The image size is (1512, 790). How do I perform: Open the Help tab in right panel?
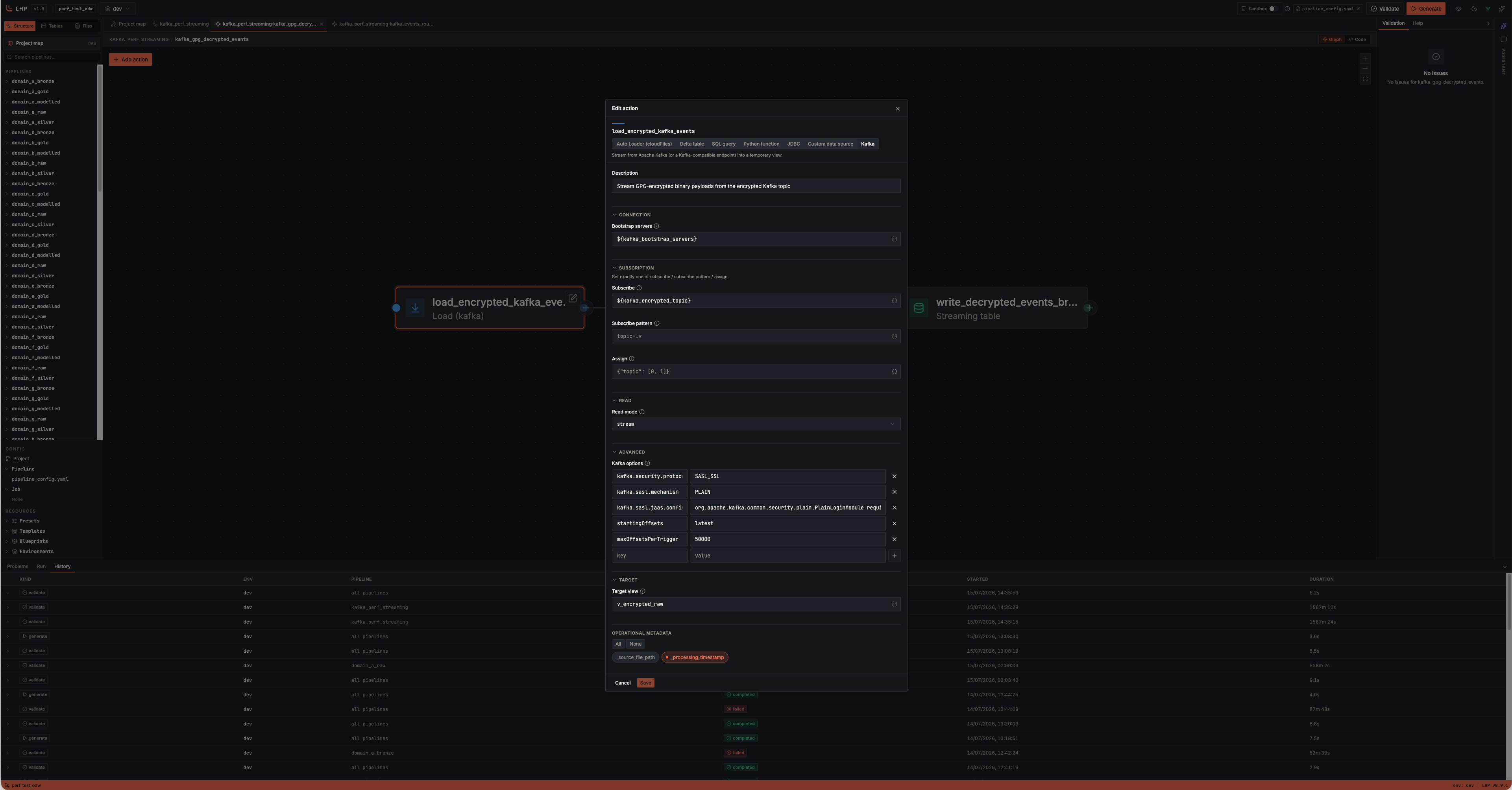click(x=1418, y=24)
